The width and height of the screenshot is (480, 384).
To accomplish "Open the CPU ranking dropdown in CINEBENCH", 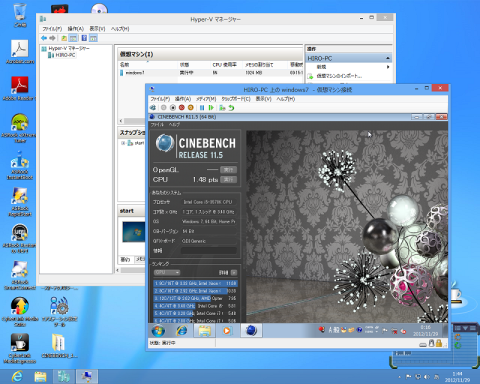I will point(167,273).
